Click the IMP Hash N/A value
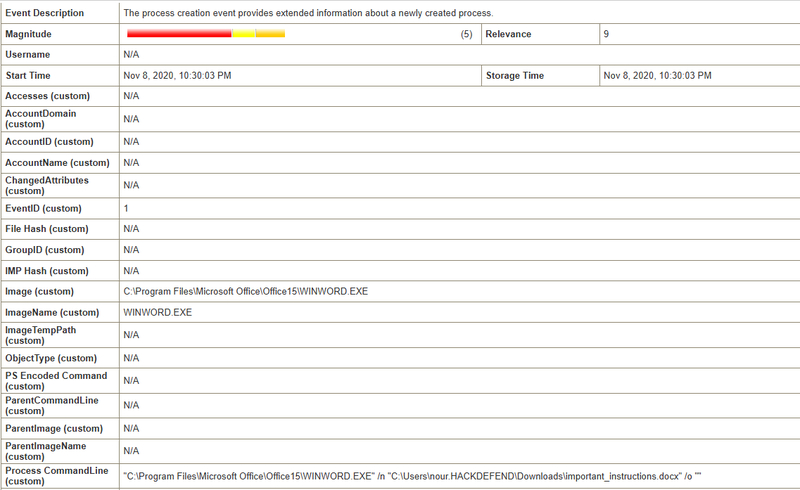Image resolution: width=800 pixels, height=490 pixels. [131, 271]
